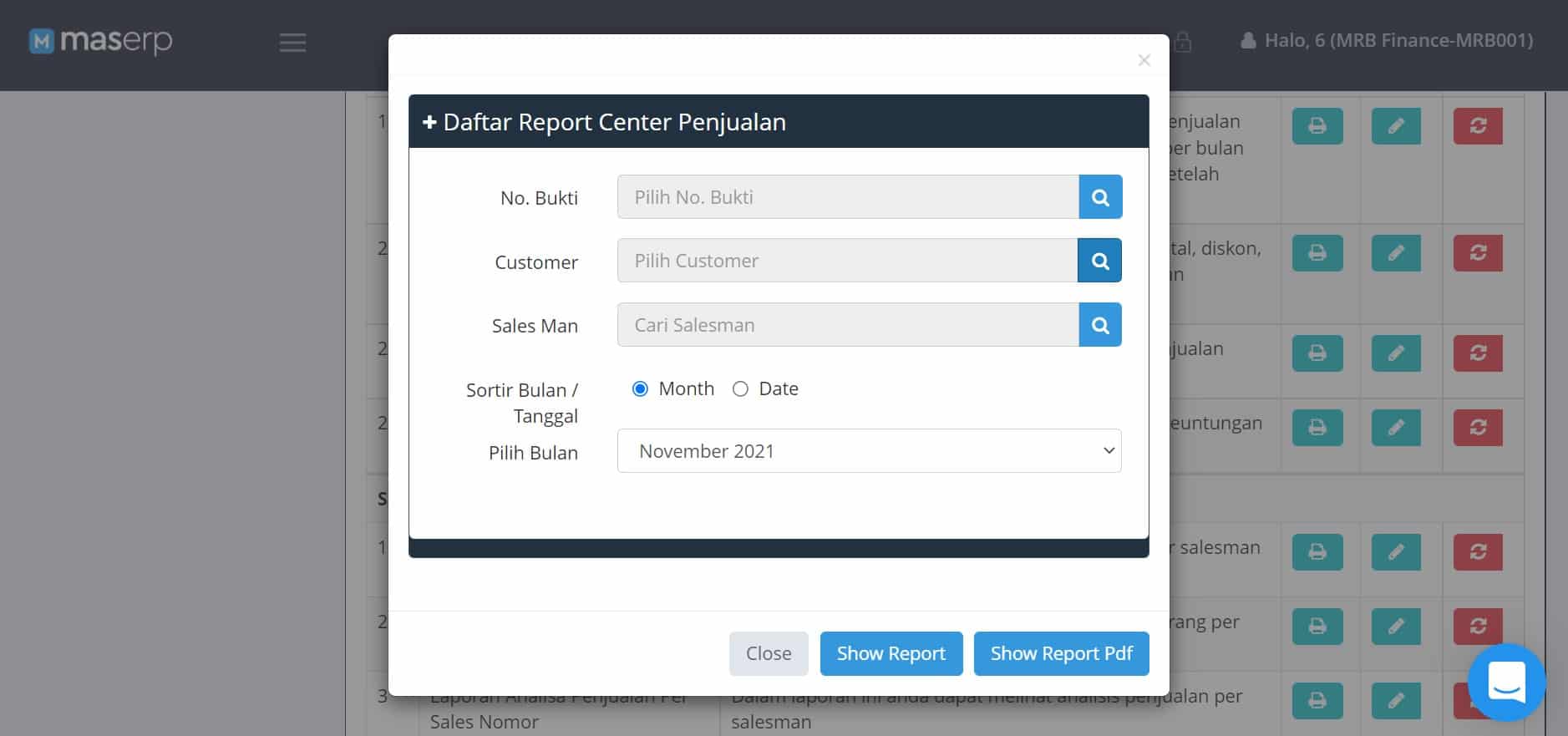The height and width of the screenshot is (736, 1568).
Task: Open the hamburger sidebar menu
Action: tap(292, 42)
